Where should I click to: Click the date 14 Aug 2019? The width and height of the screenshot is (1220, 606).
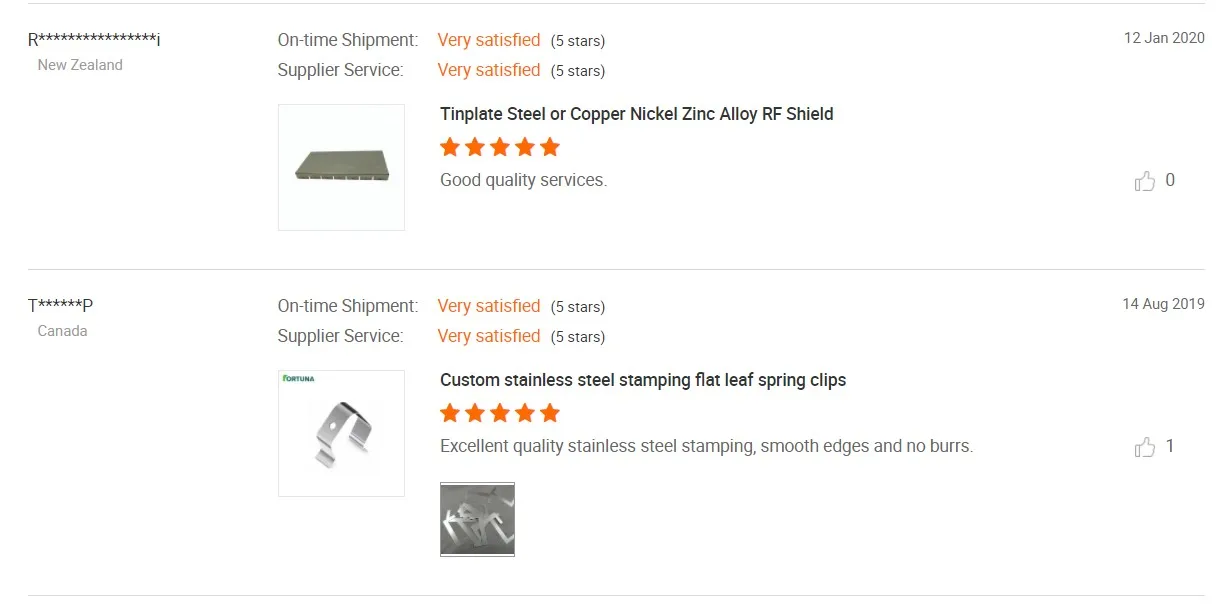click(x=1163, y=304)
